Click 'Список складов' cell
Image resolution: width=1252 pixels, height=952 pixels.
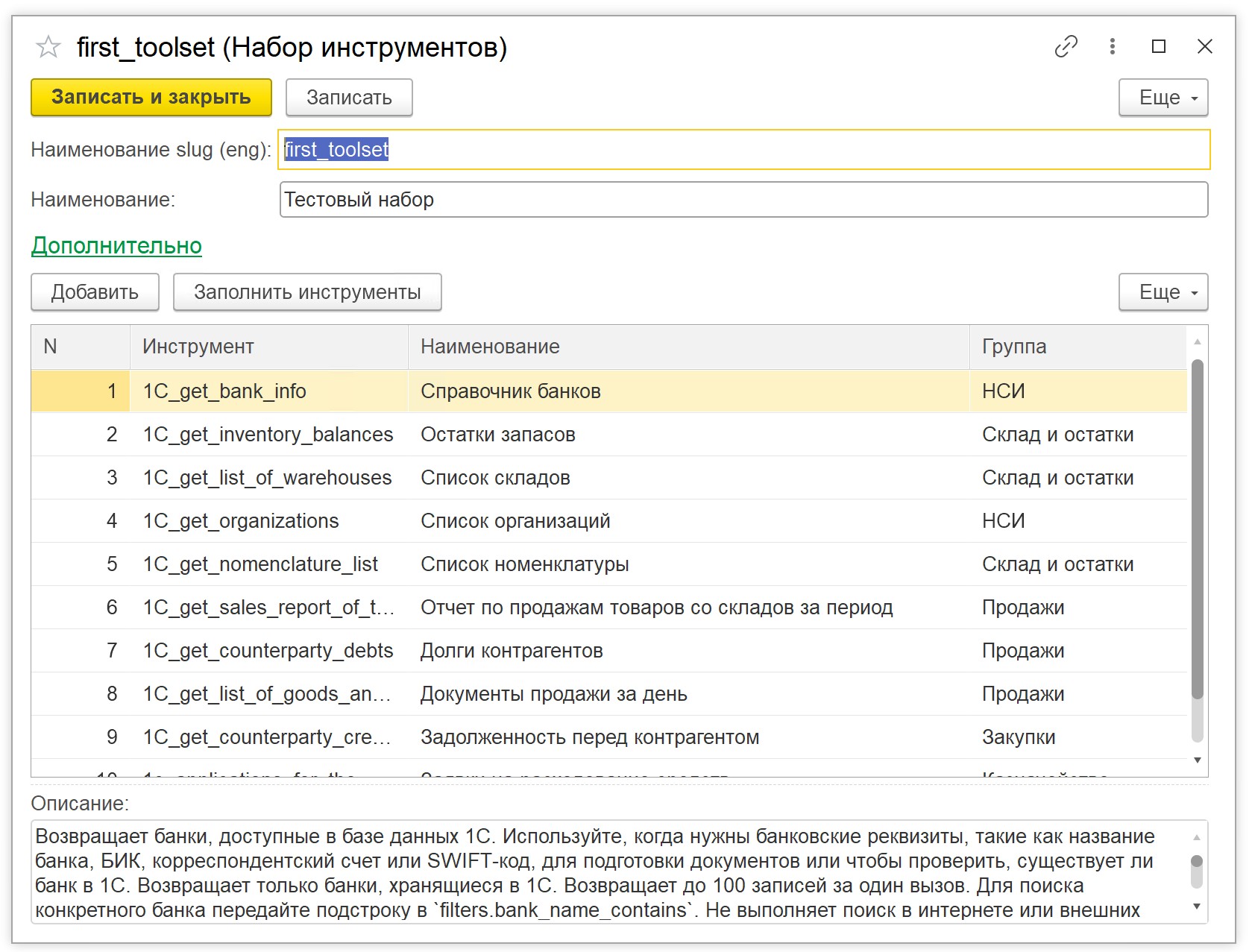coord(689,478)
